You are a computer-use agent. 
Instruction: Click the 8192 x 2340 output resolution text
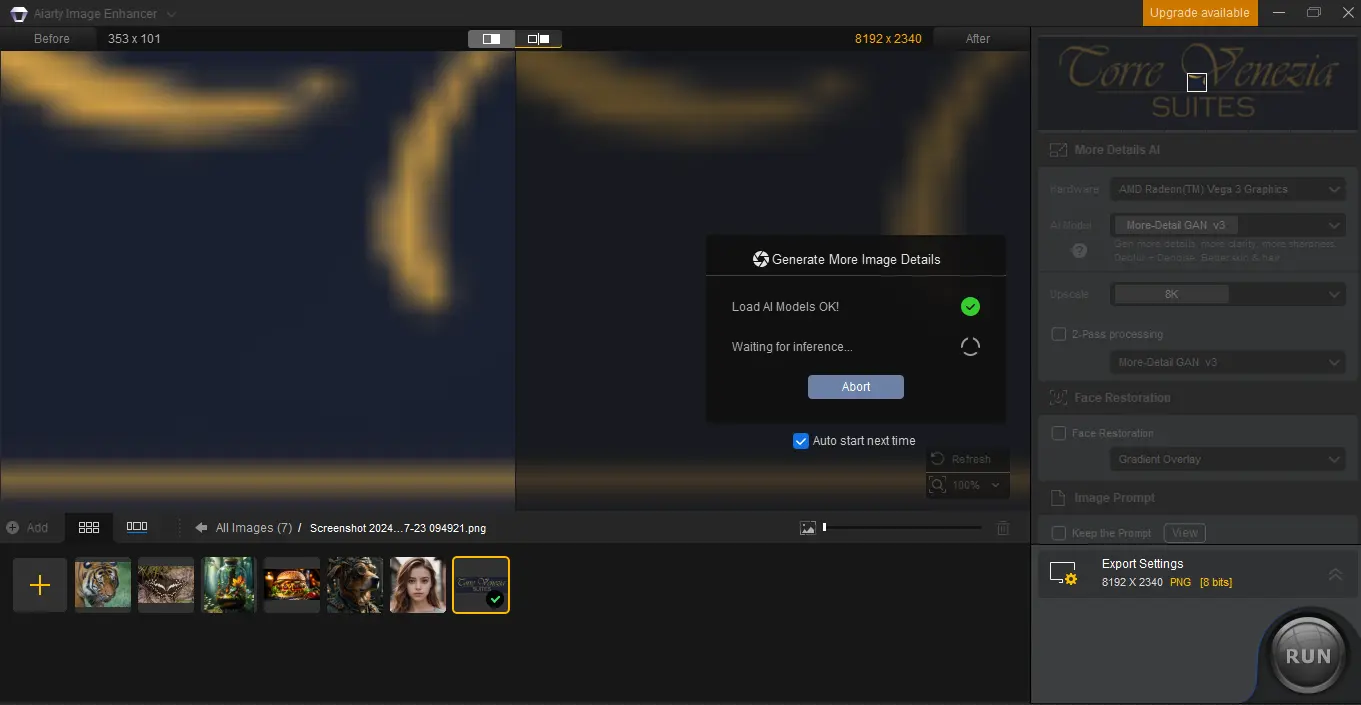pos(888,39)
